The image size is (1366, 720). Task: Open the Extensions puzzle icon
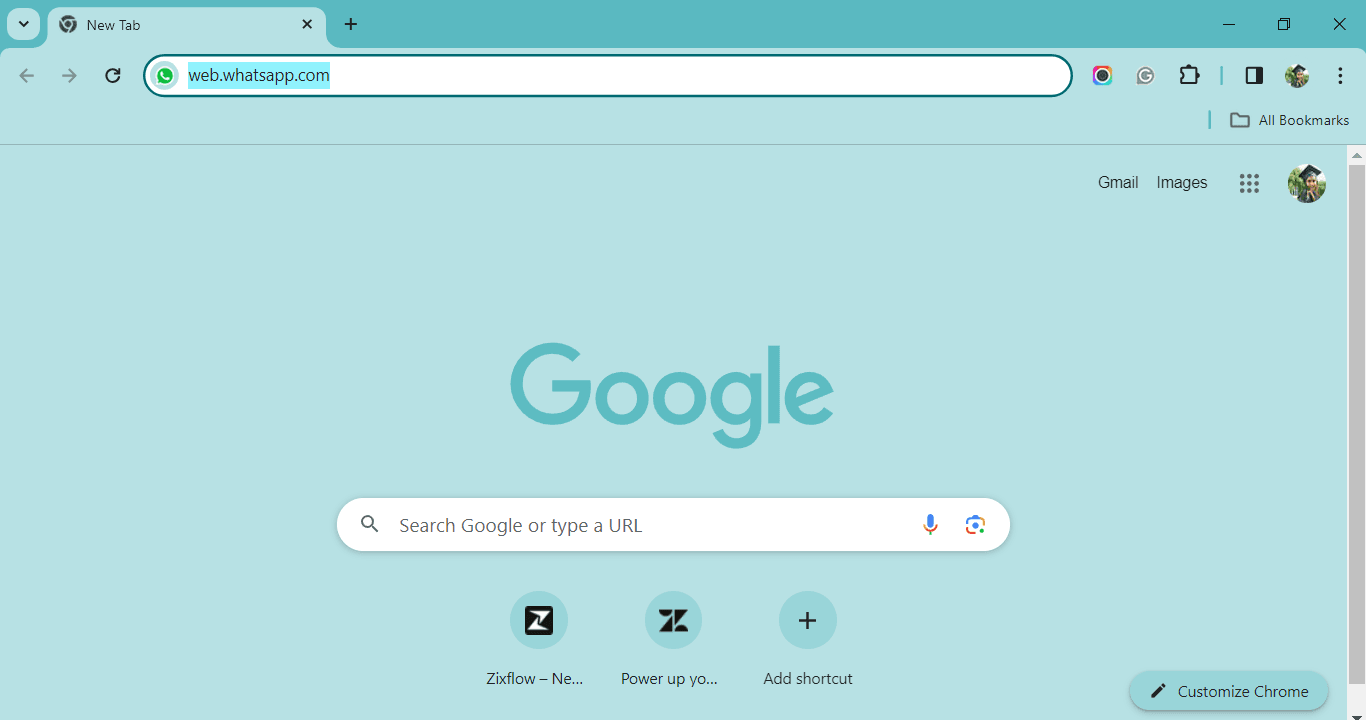pyautogui.click(x=1189, y=75)
